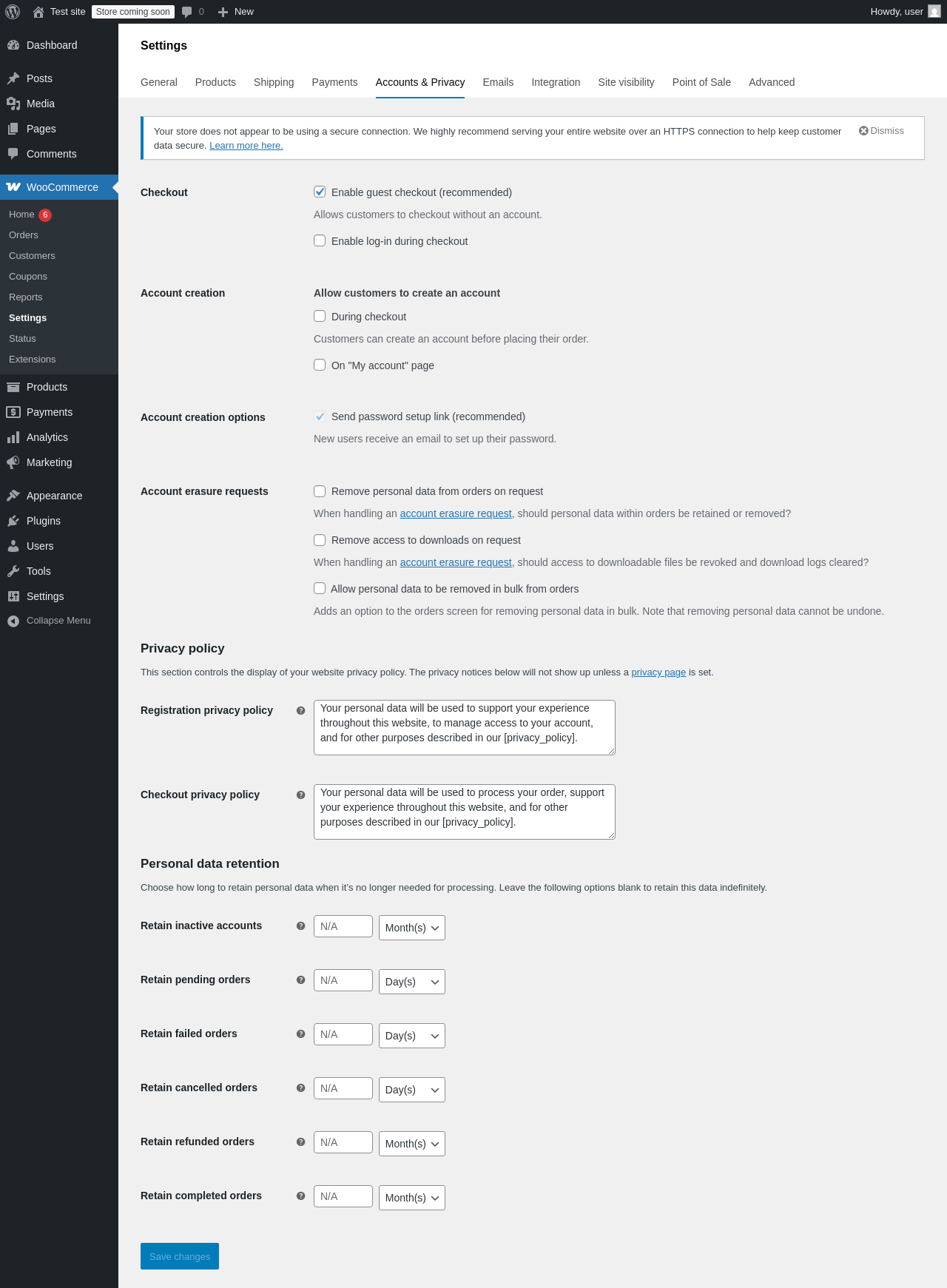Open Analytics bar-chart icon
Image resolution: width=947 pixels, height=1288 pixels.
click(13, 437)
